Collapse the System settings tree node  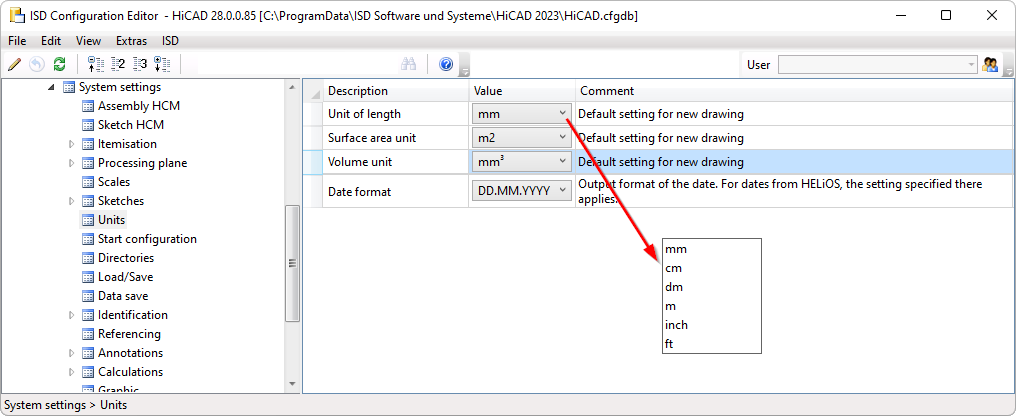[x=51, y=87]
